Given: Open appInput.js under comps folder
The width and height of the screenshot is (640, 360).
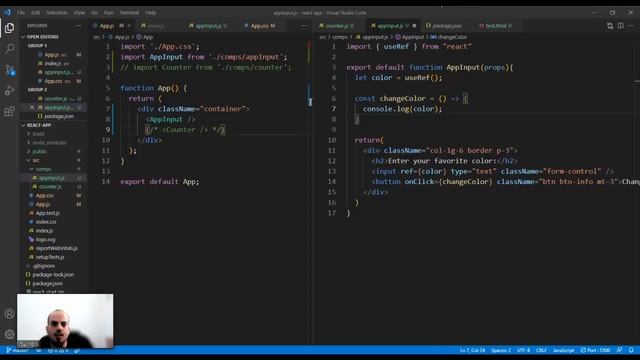Looking at the screenshot, I should coord(52,178).
